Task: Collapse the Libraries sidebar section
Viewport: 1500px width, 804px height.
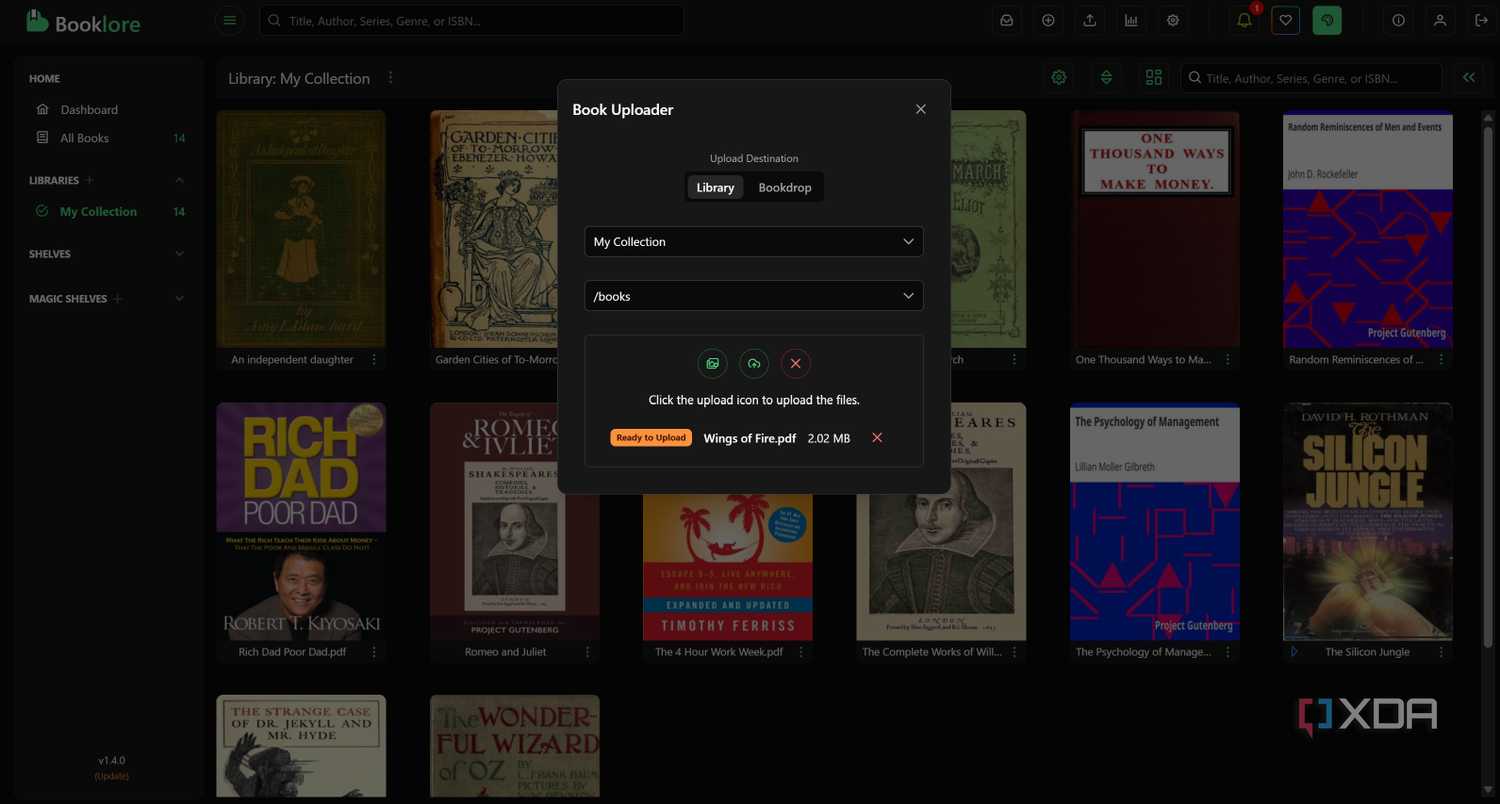Action: 180,181
